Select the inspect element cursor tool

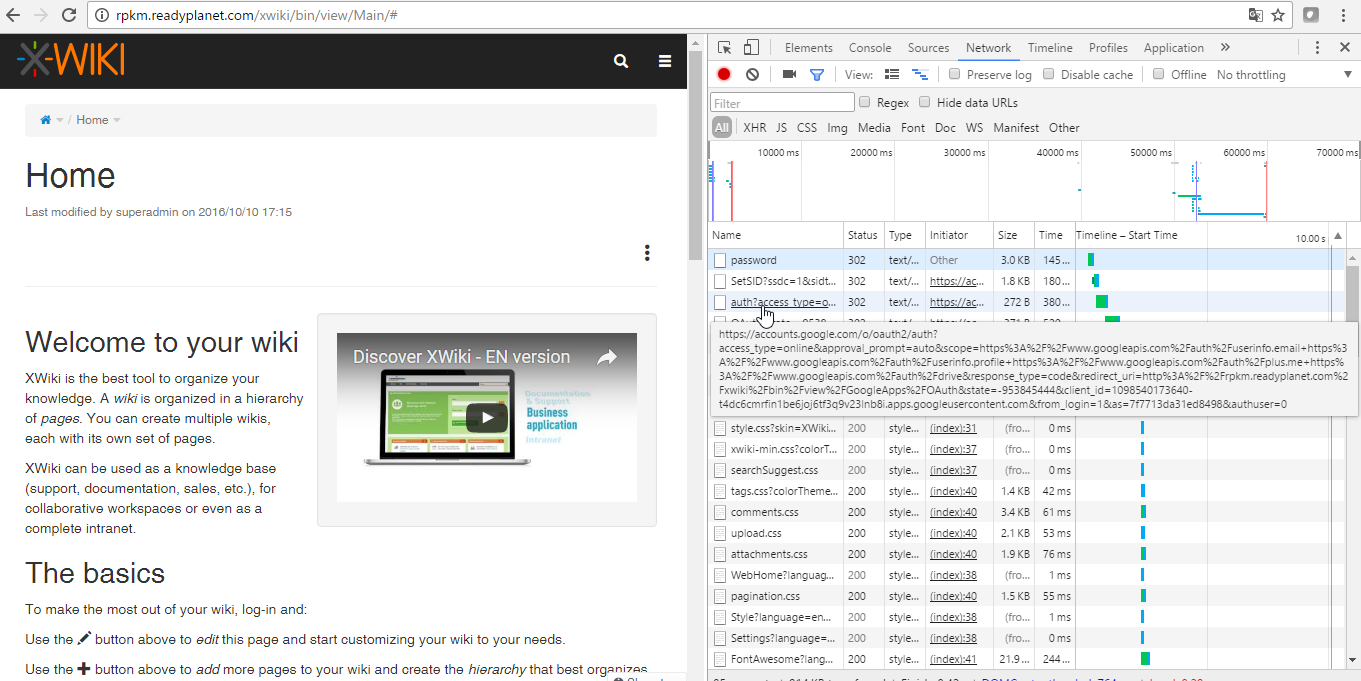pos(725,47)
